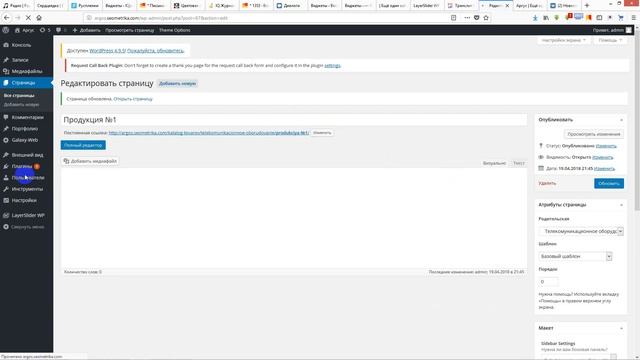Click the settings link in Request Call Back notice
The width and height of the screenshot is (640, 360).
click(x=332, y=65)
